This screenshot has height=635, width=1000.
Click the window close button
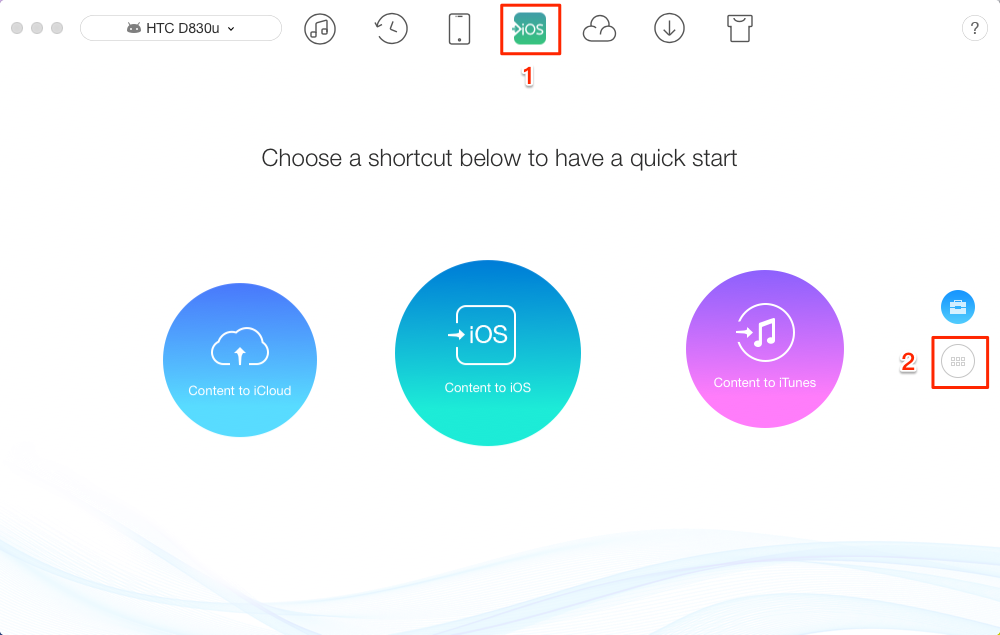click(x=17, y=28)
